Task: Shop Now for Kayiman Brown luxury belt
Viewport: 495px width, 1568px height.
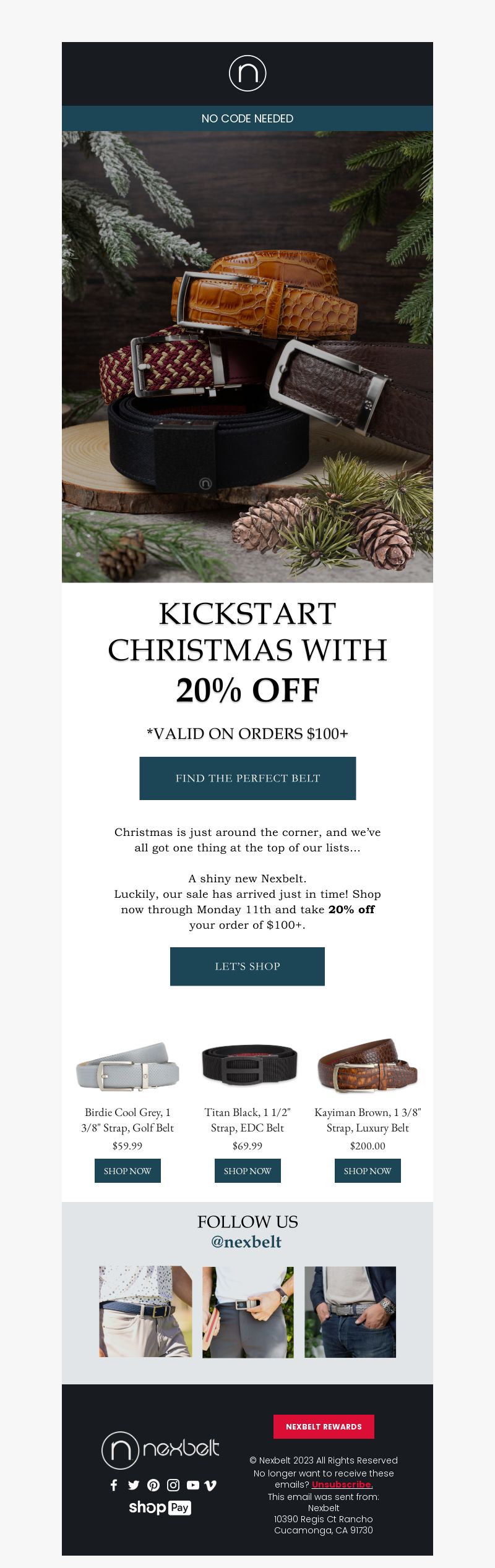Action: (368, 1170)
